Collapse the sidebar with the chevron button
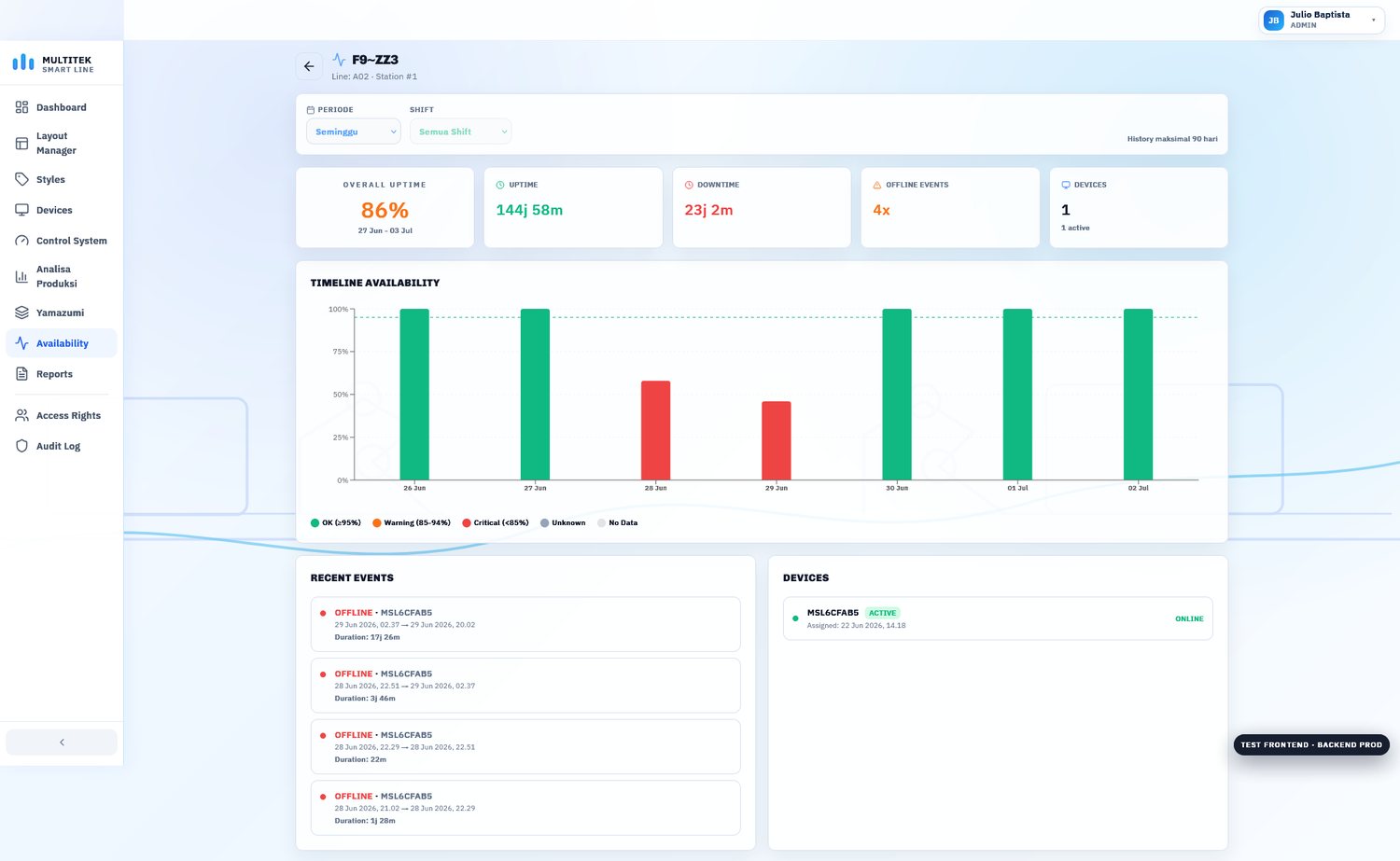The height and width of the screenshot is (861, 1400). pos(62,743)
